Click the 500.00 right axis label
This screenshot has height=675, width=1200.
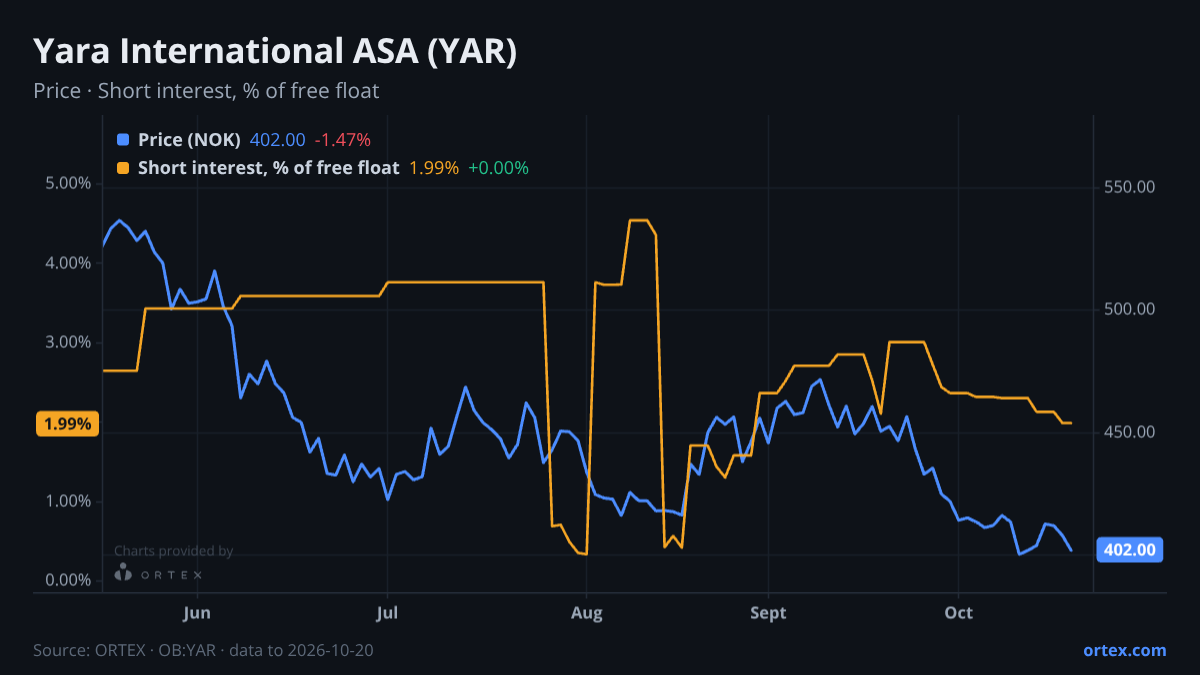point(1130,309)
